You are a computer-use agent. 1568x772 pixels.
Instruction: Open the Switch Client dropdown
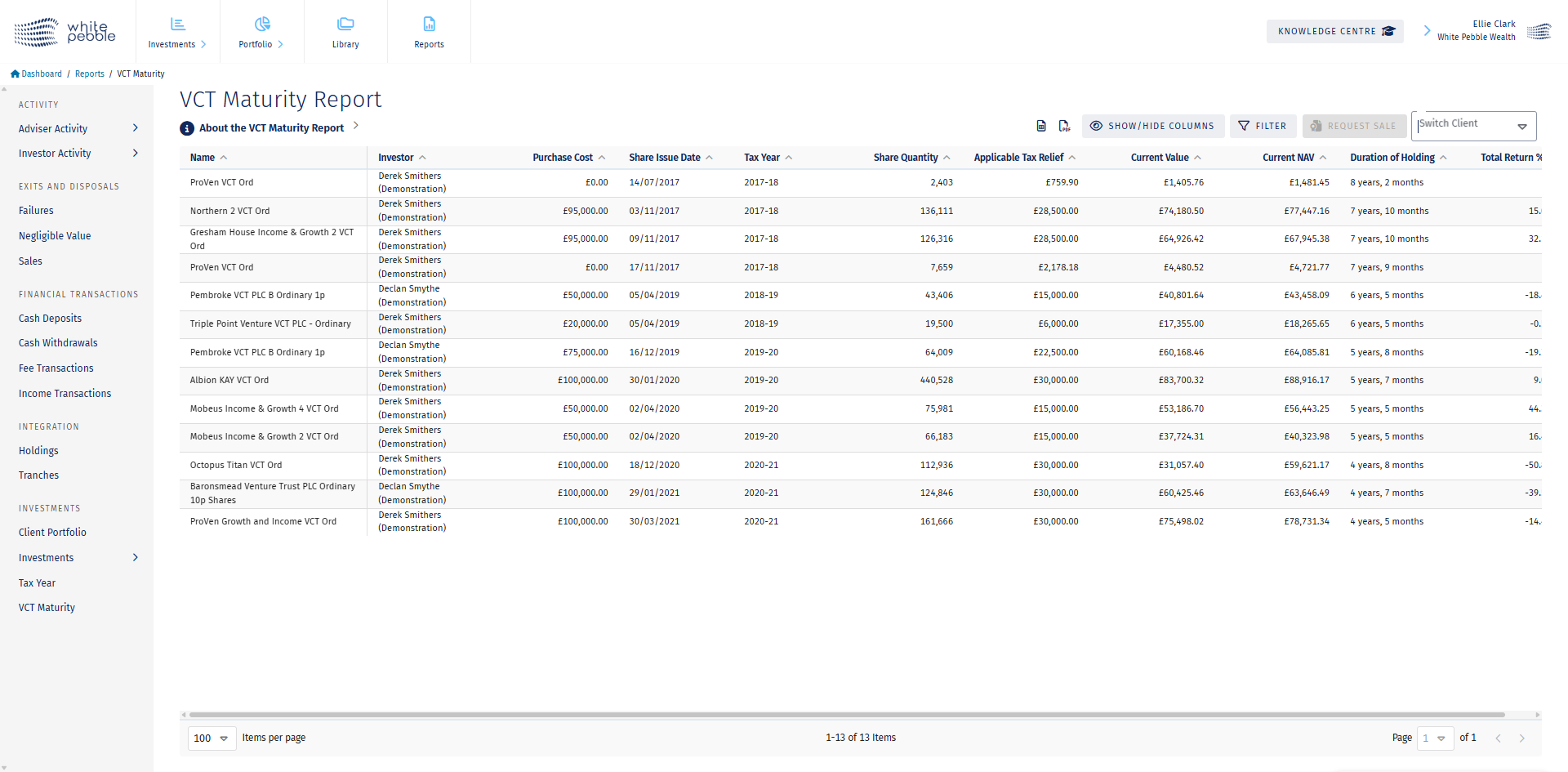tap(1521, 127)
